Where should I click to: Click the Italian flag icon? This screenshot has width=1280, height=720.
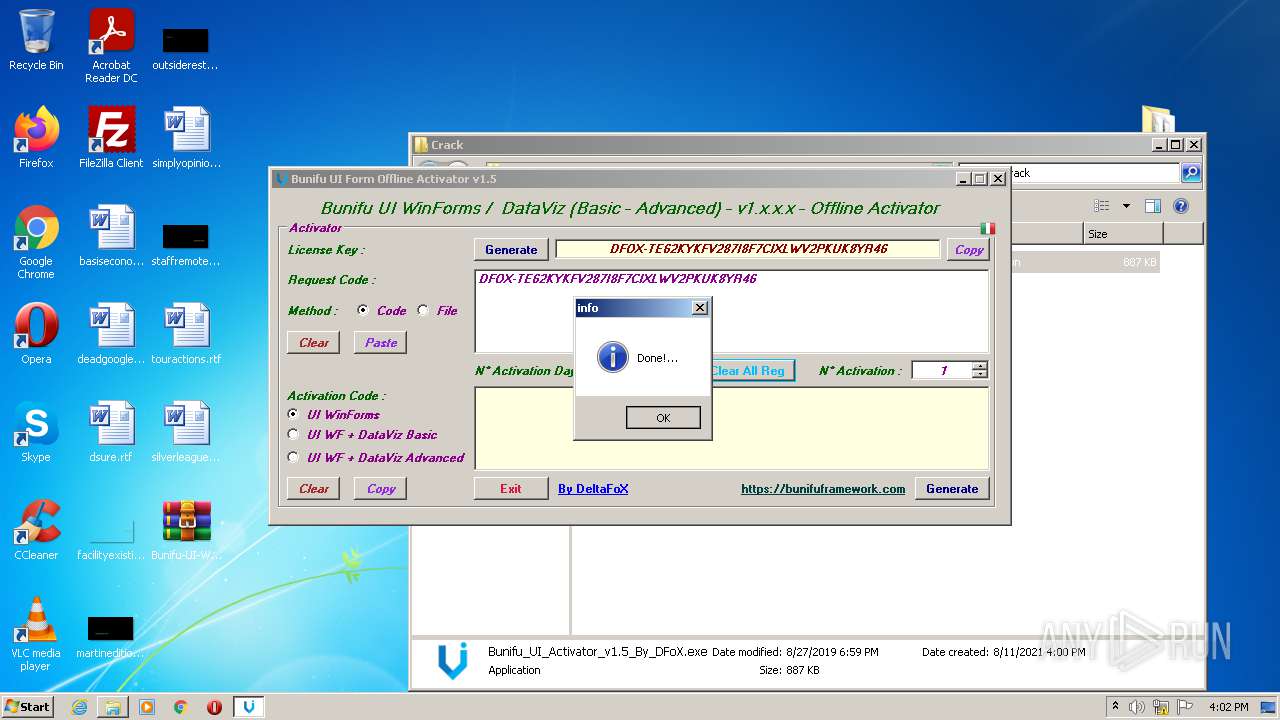[988, 228]
